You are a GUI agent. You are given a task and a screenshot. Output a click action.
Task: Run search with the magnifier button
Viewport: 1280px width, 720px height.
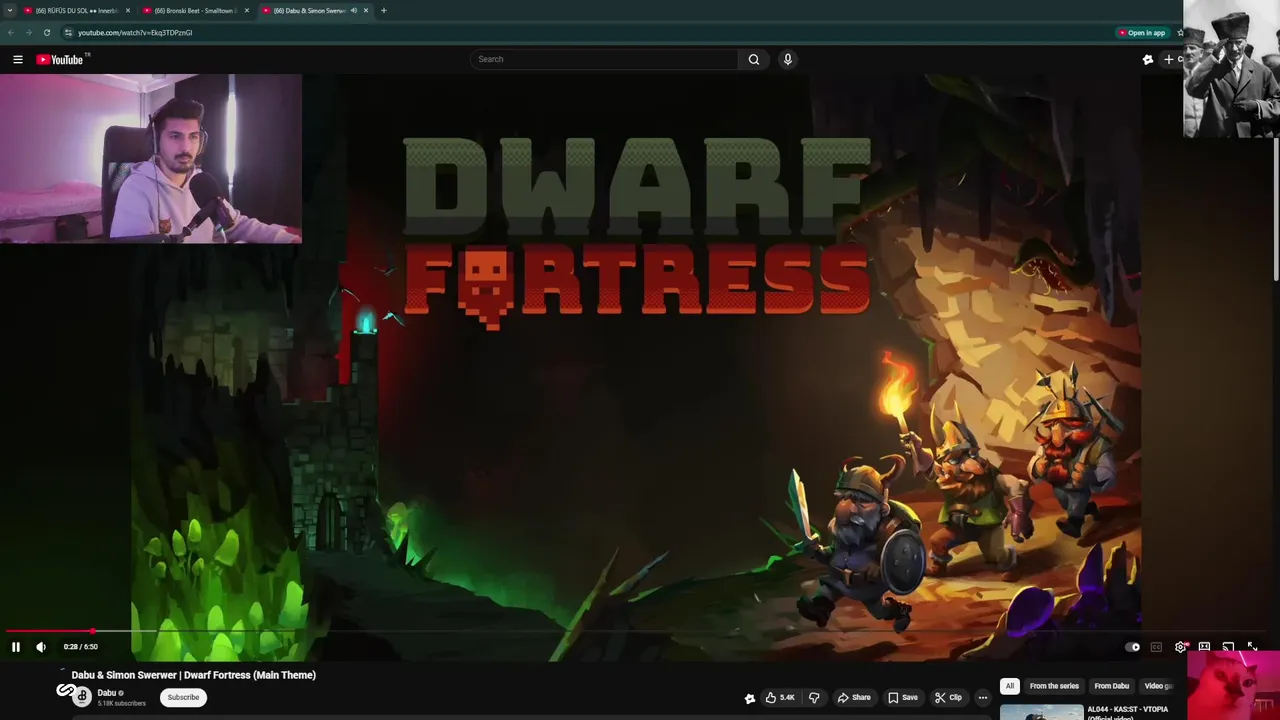click(754, 59)
